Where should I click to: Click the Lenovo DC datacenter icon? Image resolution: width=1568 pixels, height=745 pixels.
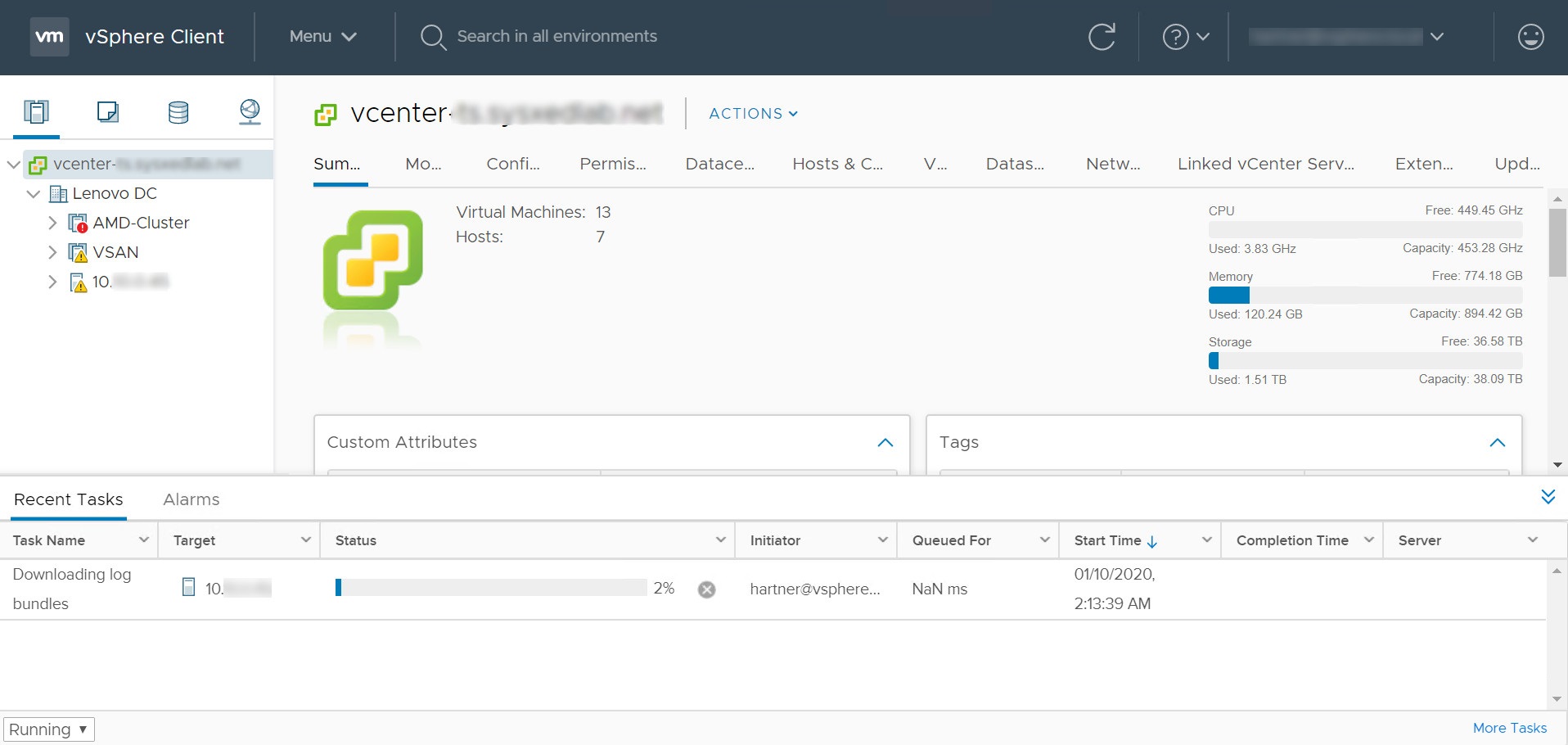58,193
